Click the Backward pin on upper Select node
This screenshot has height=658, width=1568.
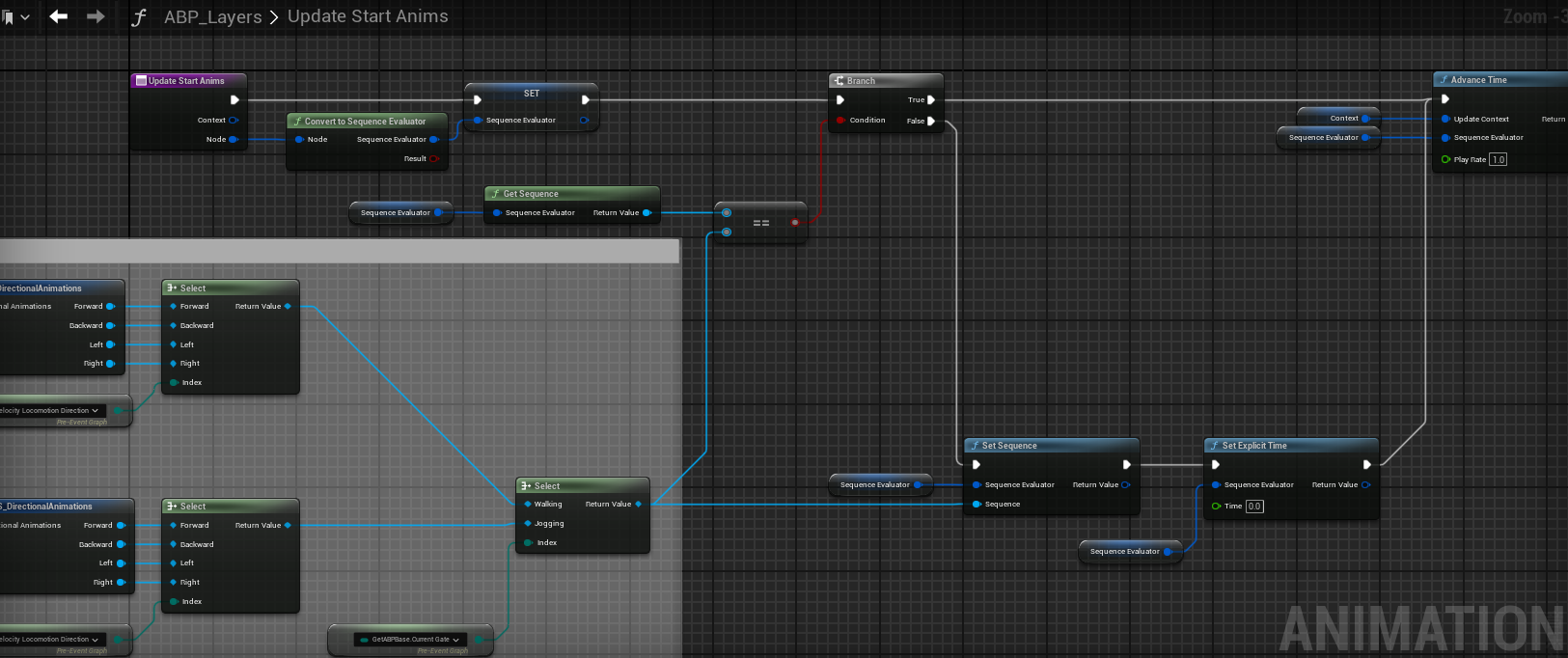click(x=174, y=325)
